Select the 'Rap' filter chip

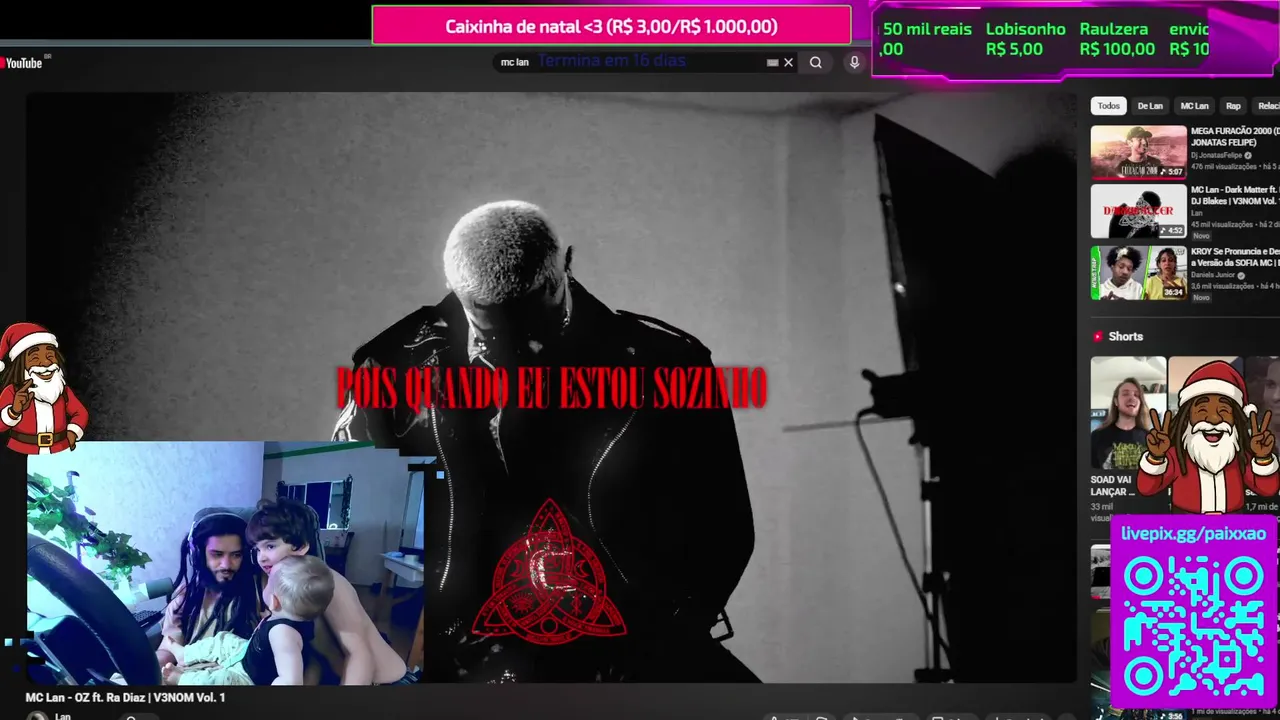(x=1233, y=106)
